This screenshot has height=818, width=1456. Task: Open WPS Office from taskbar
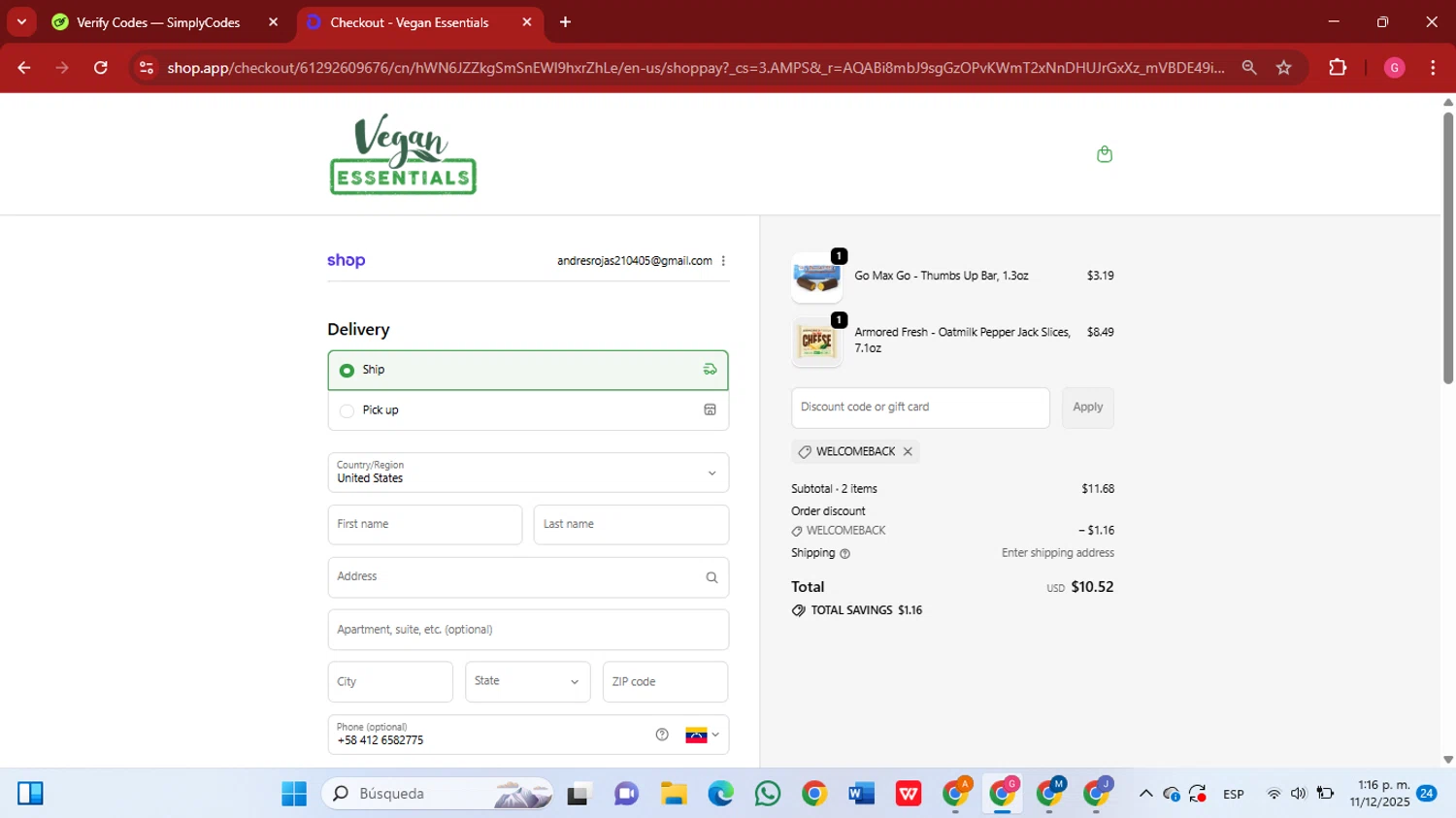909,794
